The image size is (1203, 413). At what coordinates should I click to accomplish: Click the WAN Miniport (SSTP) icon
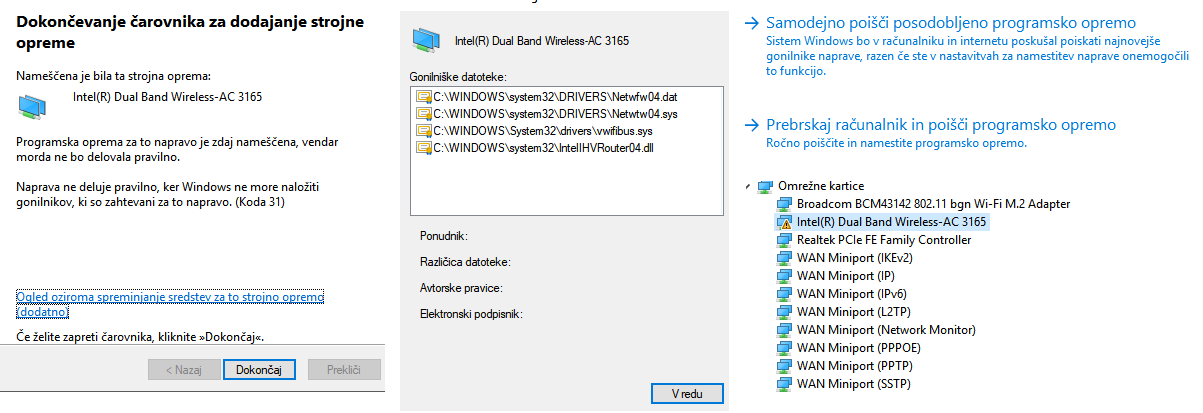pos(785,384)
